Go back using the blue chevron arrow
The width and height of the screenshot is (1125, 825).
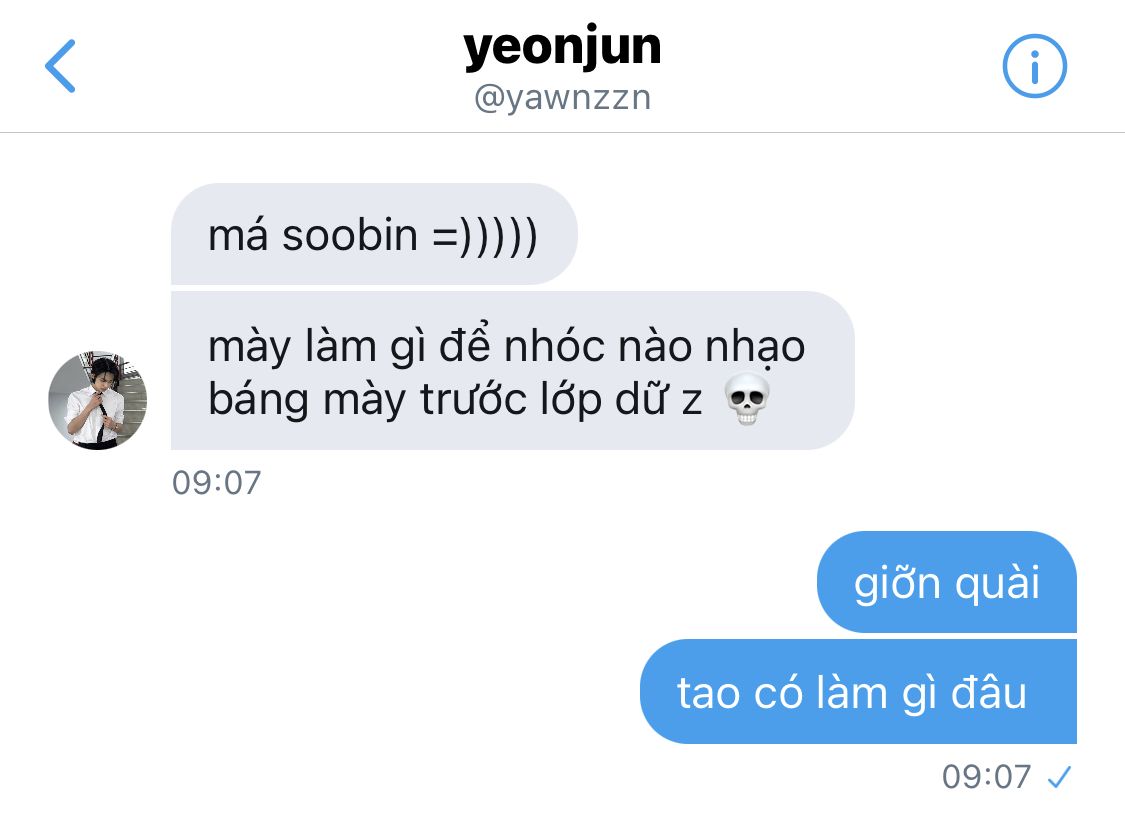(60, 66)
